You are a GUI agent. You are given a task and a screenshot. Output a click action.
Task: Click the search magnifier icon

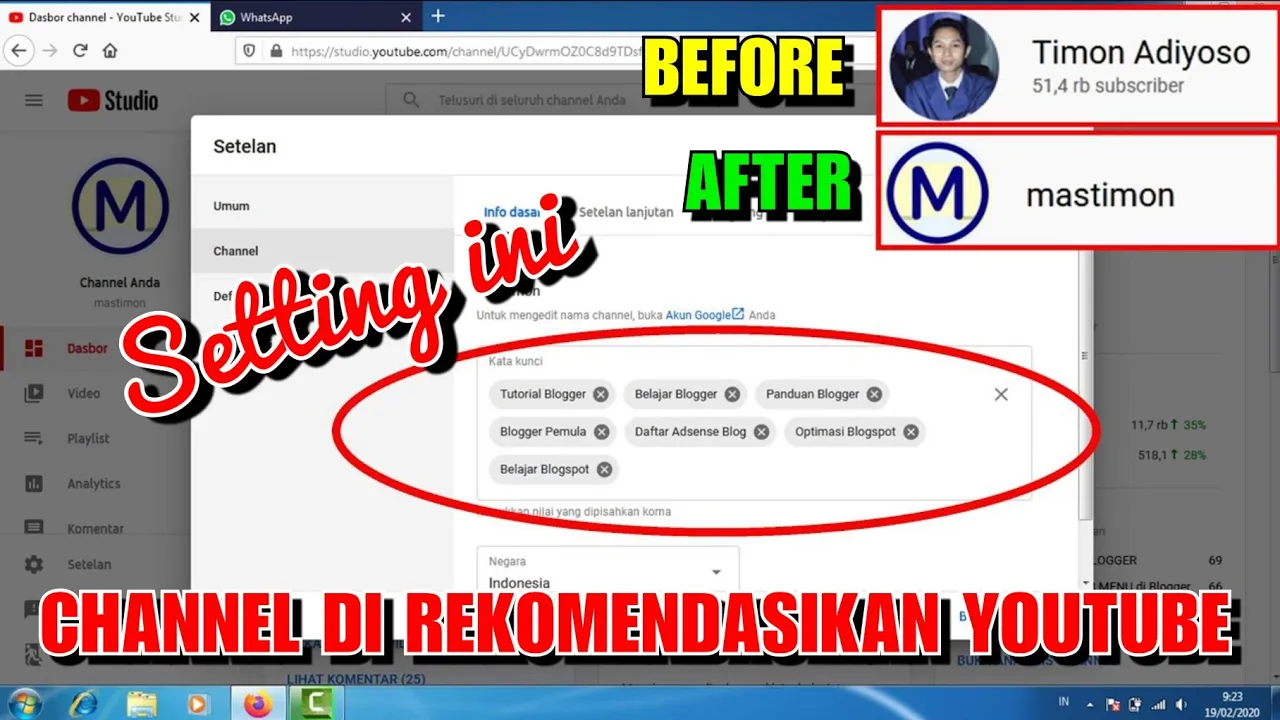pyautogui.click(x=410, y=100)
